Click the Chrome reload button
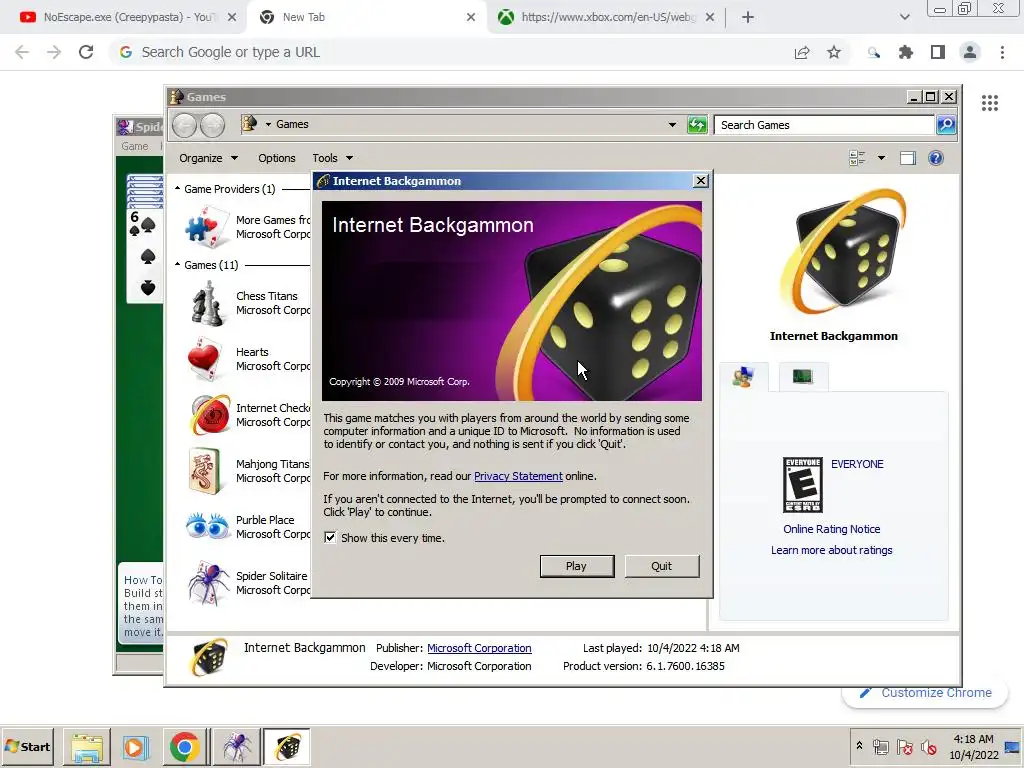Screen dimensions: 1024x768 [x=86, y=52]
